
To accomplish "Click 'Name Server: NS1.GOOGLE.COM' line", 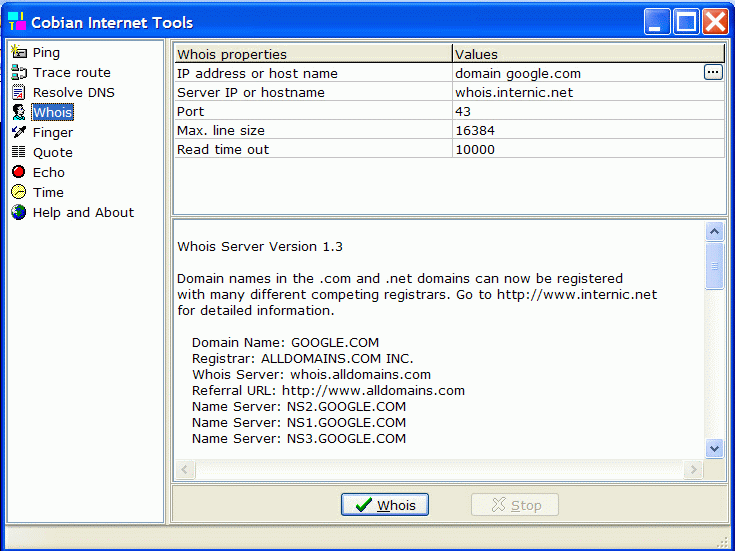I will point(299,423).
